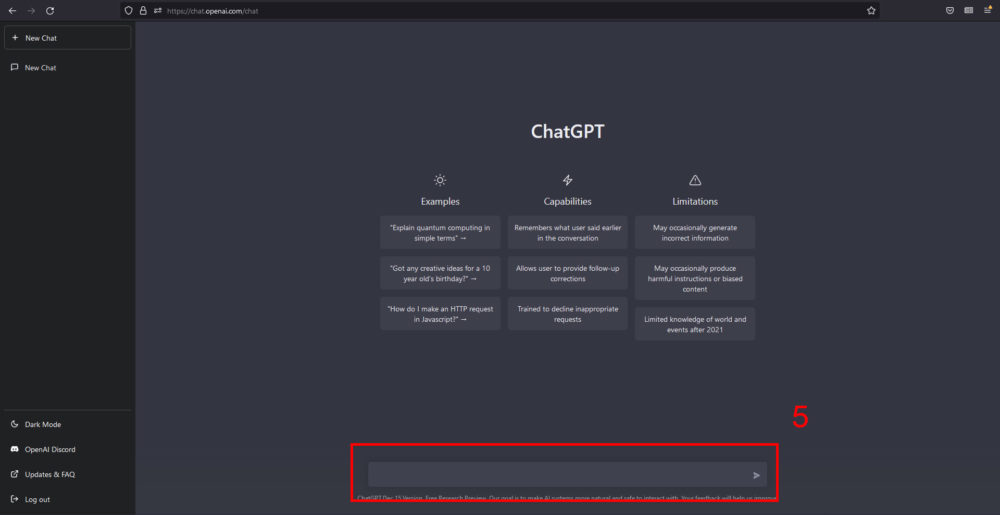The height and width of the screenshot is (515, 1000).
Task: Click "Limited knowledge of world and events after 2021"
Action: [695, 324]
